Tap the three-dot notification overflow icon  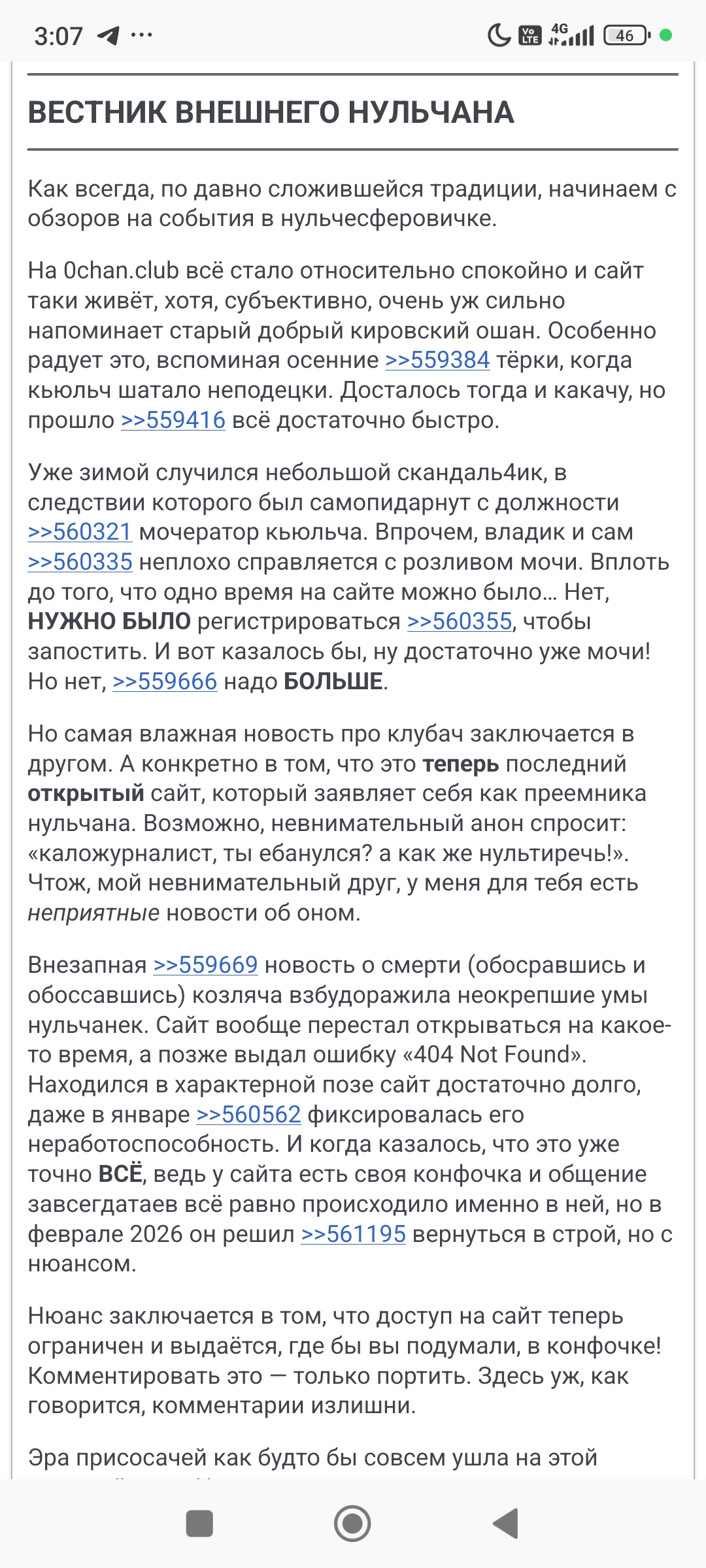pyautogui.click(x=142, y=35)
